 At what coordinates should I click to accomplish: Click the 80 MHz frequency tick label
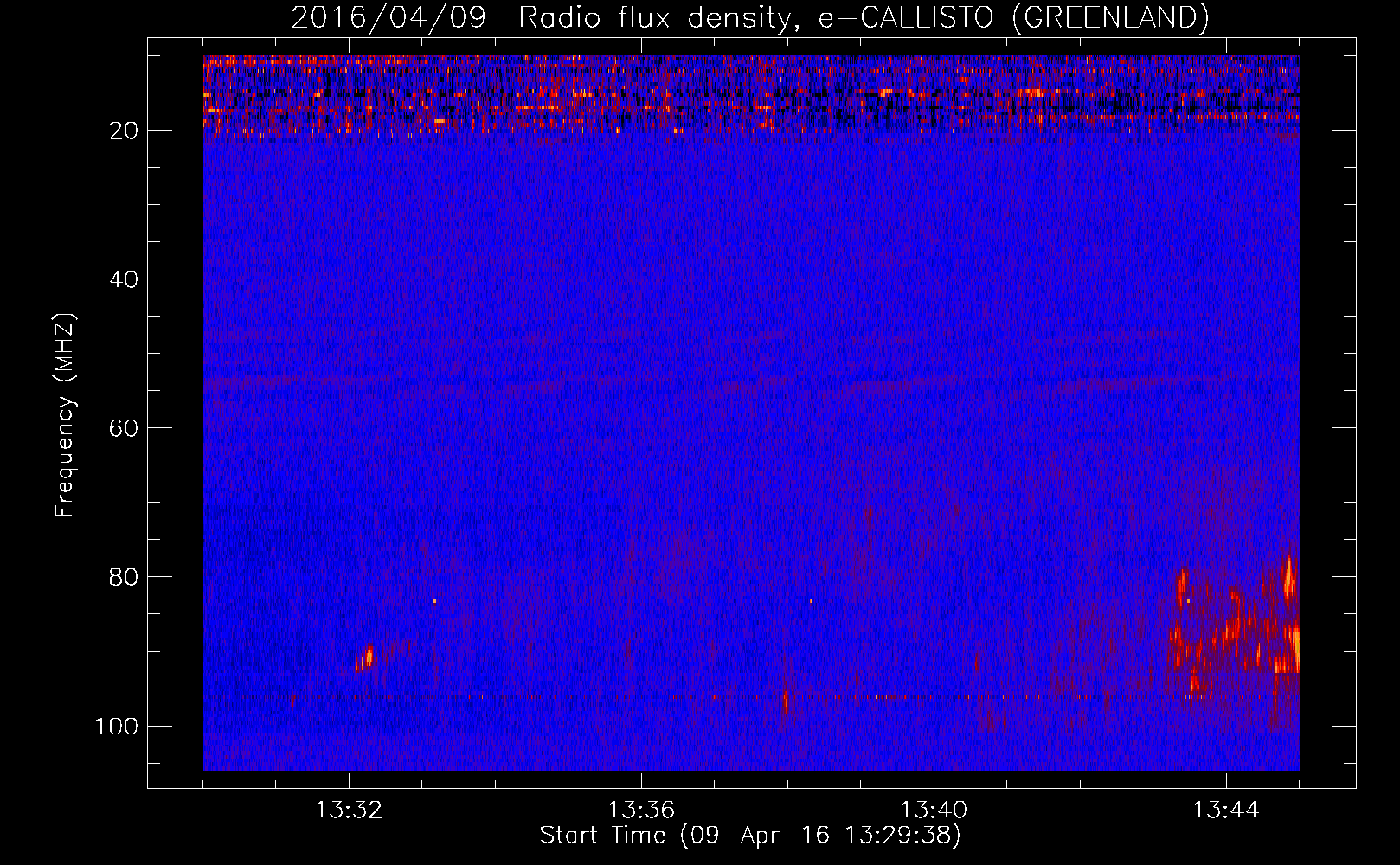tap(125, 577)
